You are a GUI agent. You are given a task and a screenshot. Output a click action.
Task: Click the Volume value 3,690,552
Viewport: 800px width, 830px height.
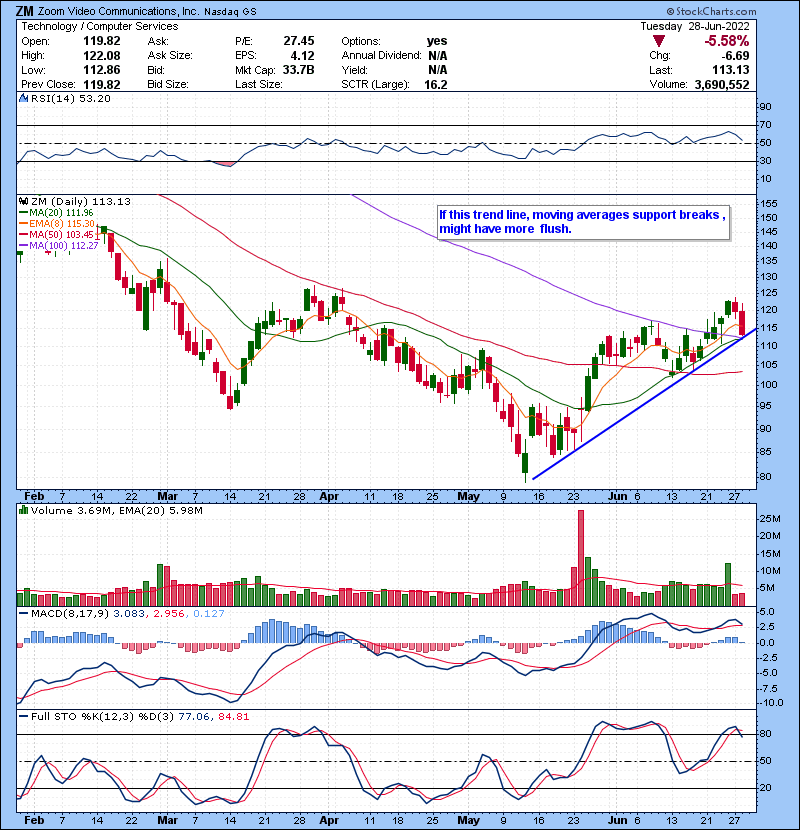click(722, 85)
